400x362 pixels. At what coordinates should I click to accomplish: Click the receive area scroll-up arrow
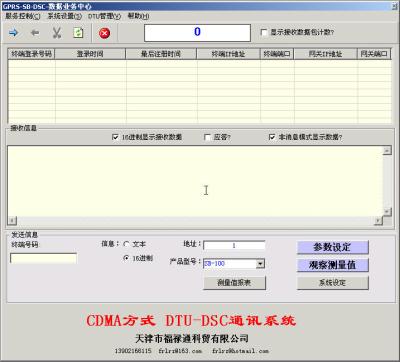click(387, 150)
